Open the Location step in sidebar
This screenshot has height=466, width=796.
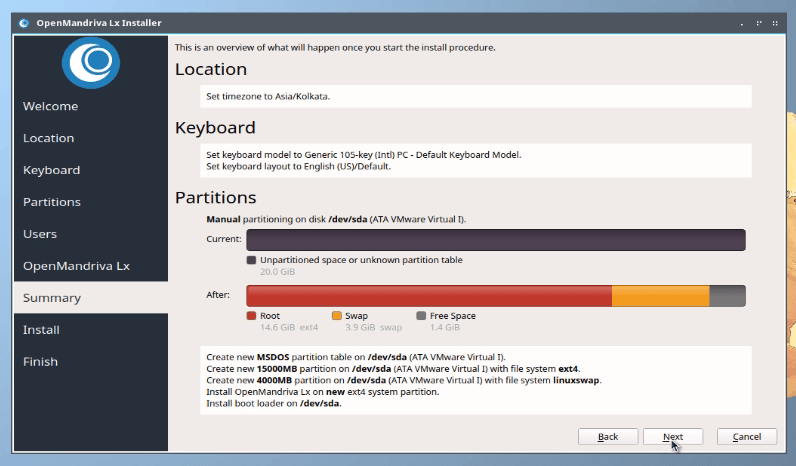(x=48, y=138)
